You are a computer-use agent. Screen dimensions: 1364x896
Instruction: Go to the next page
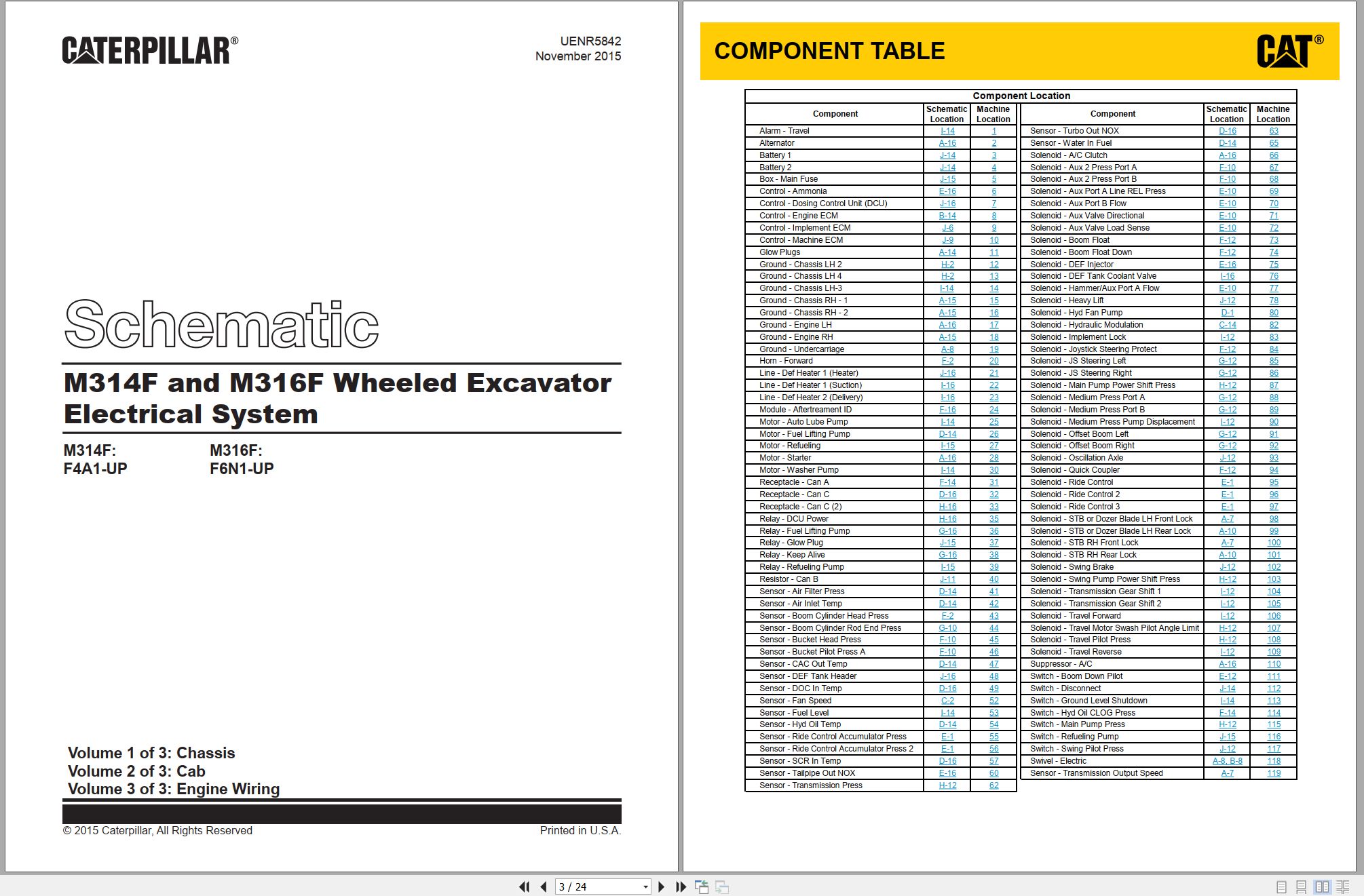[x=661, y=887]
